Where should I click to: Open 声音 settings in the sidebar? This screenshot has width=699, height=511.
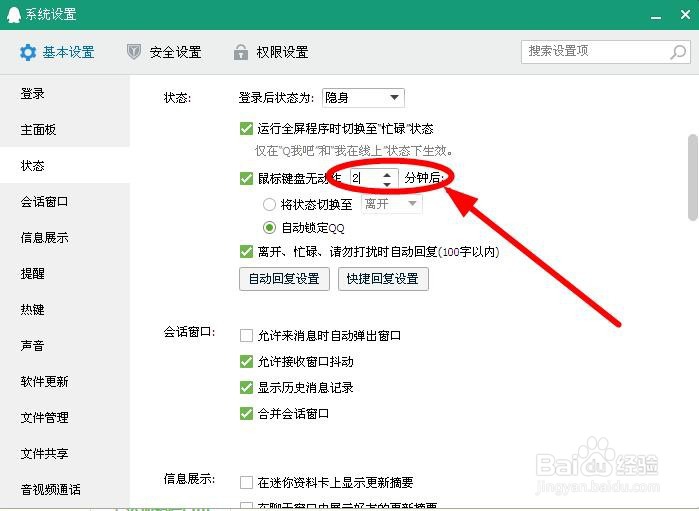point(65,346)
